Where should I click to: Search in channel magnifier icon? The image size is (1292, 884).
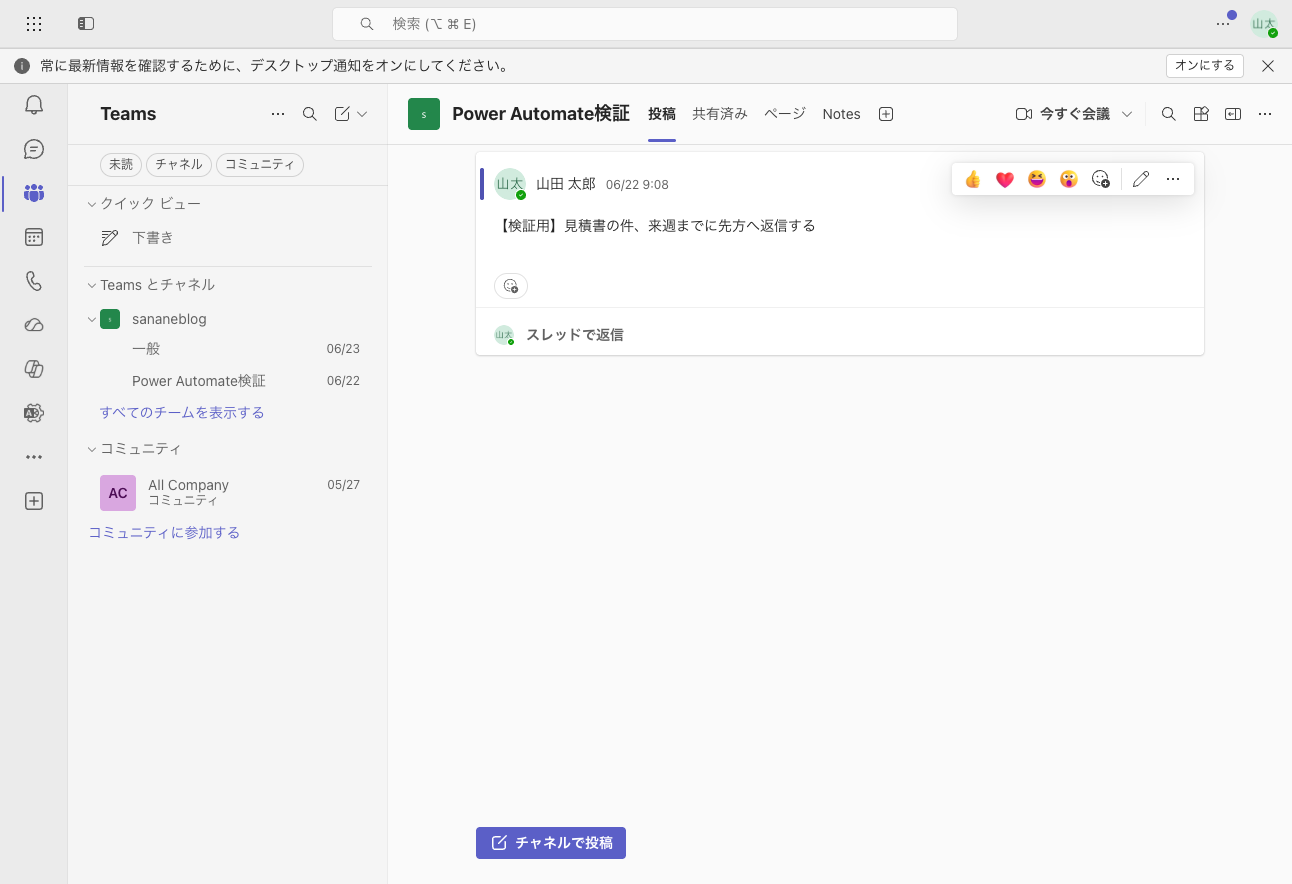[1168, 114]
